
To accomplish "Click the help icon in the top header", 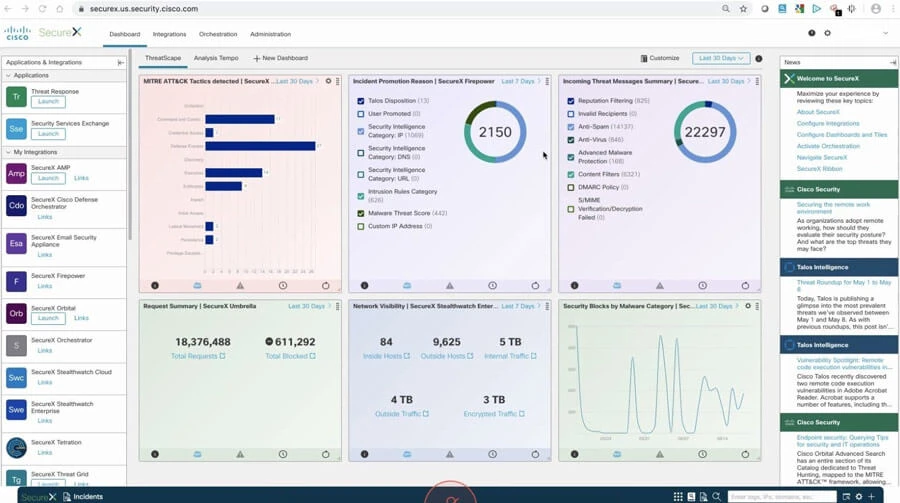I will [x=812, y=33].
